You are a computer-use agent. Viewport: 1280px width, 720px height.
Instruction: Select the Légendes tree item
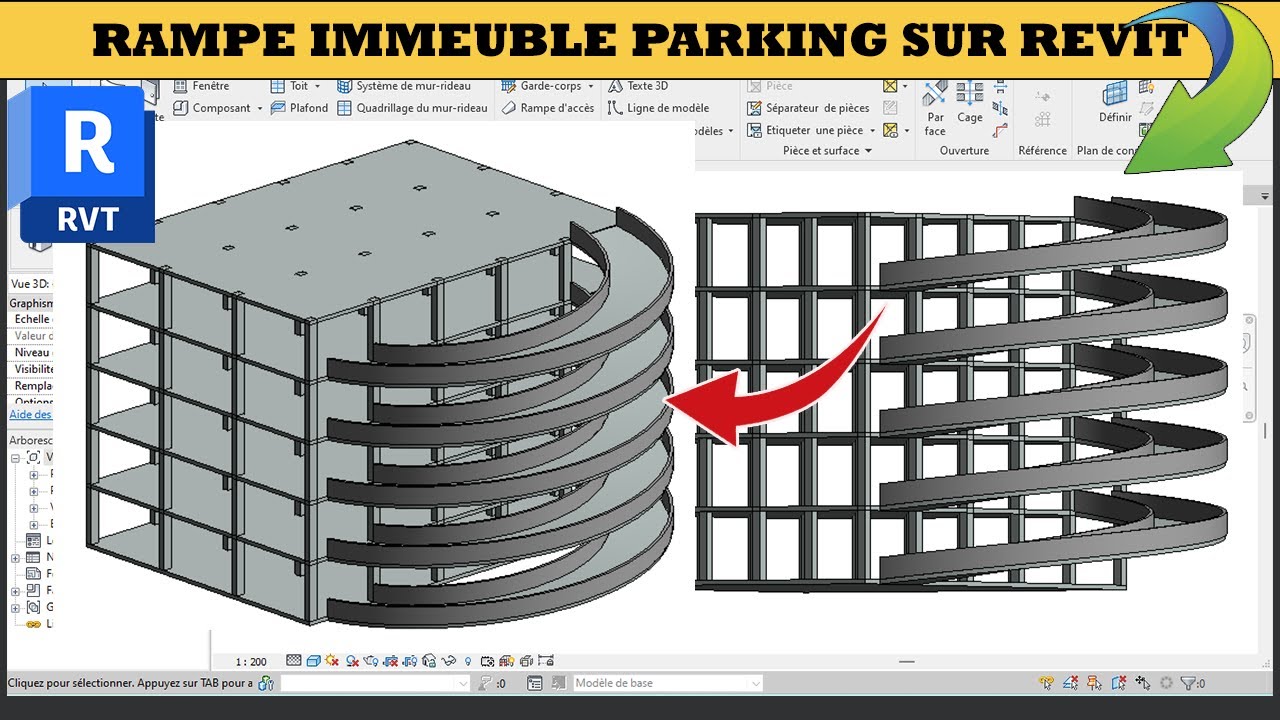40,540
